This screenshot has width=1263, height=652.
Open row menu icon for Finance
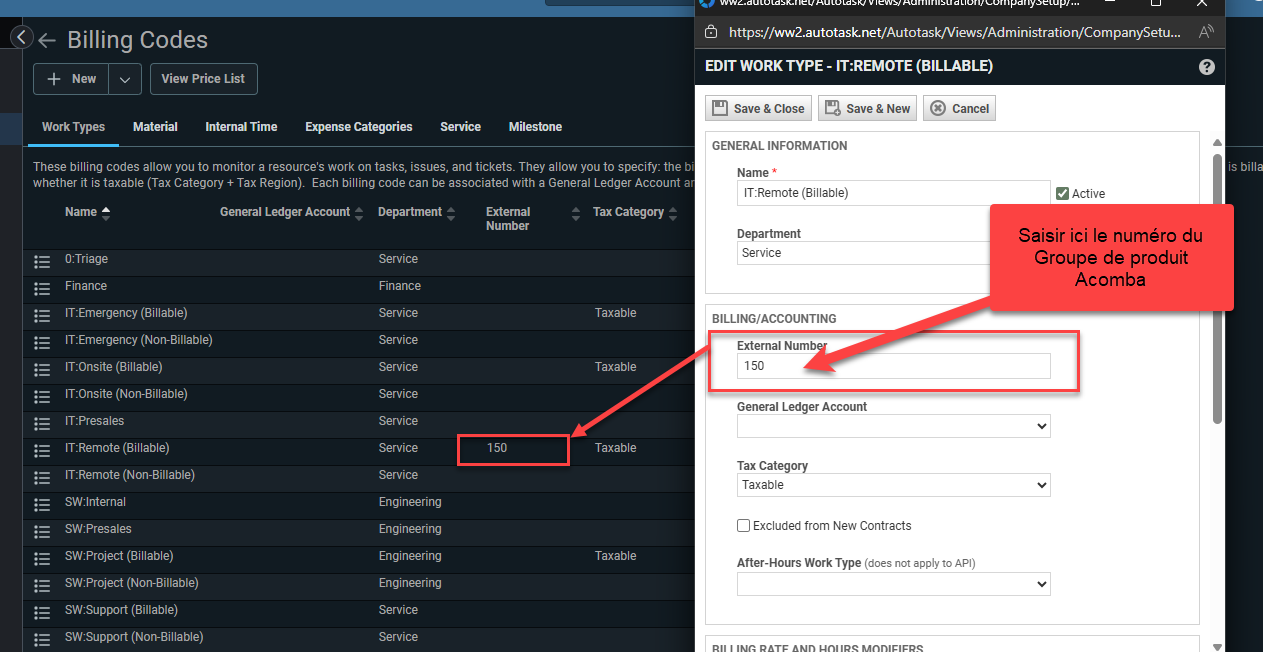click(x=42, y=288)
